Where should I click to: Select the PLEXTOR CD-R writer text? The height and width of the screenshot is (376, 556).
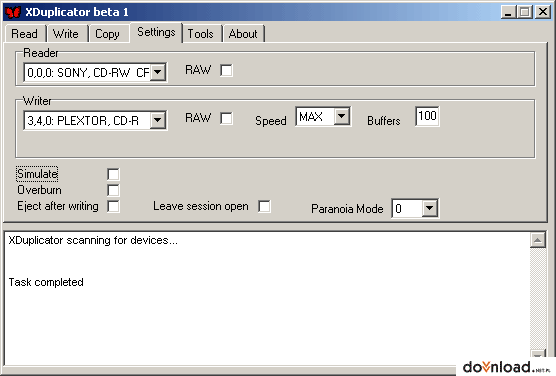(x=83, y=121)
